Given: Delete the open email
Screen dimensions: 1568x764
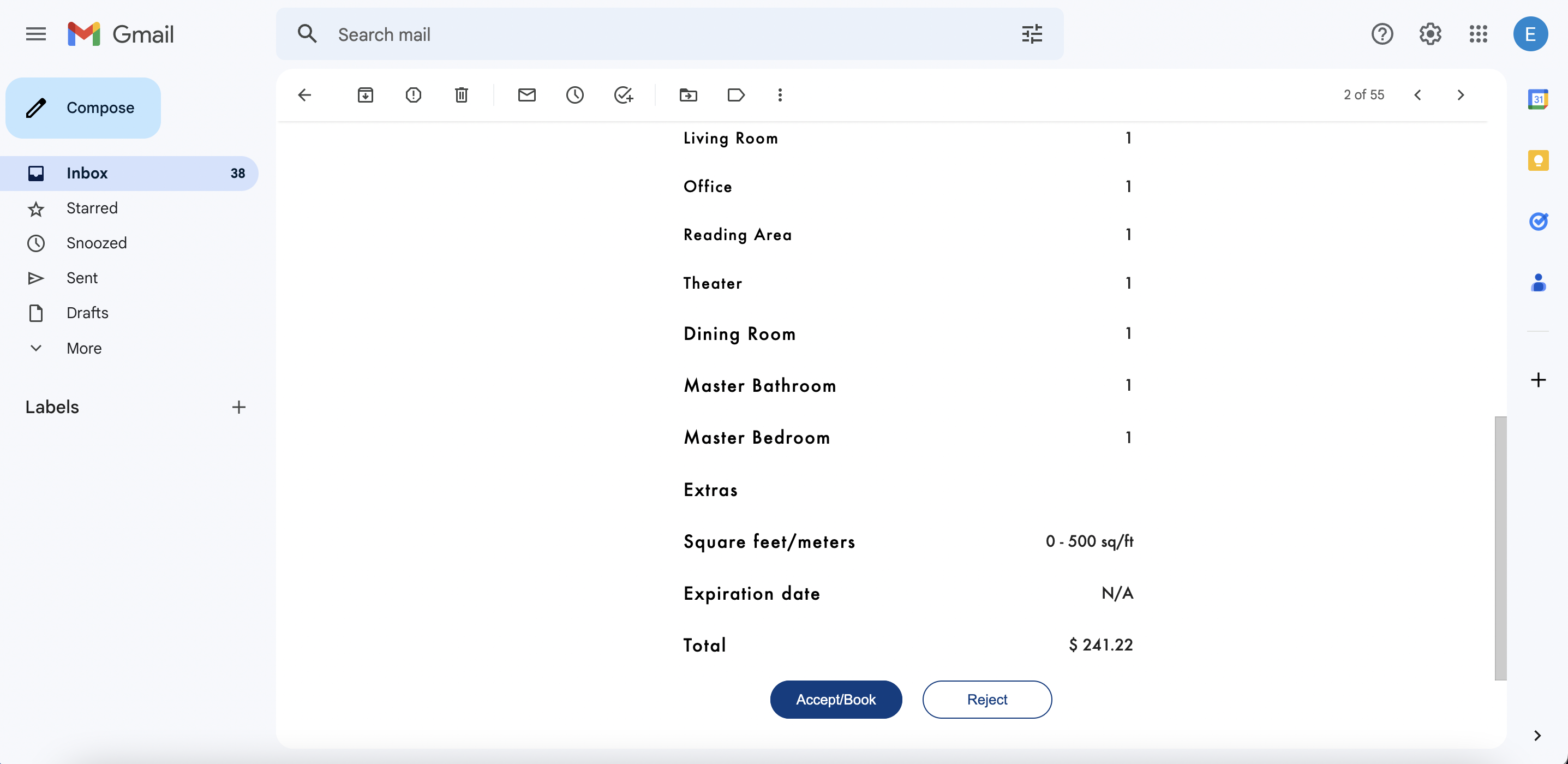Looking at the screenshot, I should (462, 95).
